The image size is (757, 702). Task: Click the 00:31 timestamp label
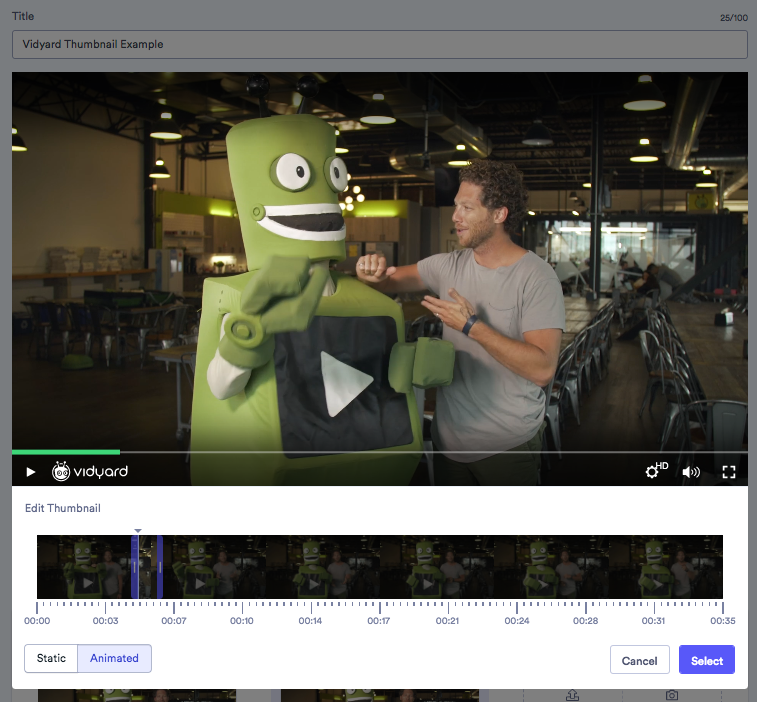(654, 620)
